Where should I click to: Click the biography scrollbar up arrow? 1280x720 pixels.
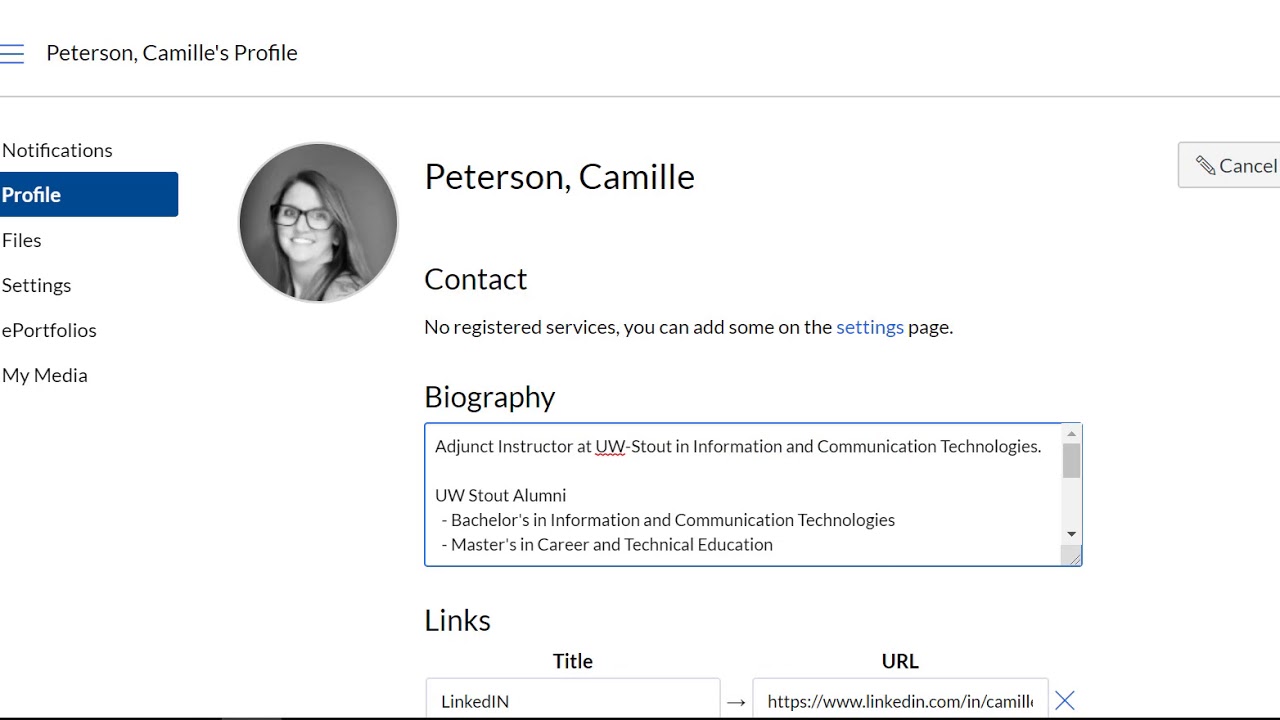click(x=1071, y=434)
